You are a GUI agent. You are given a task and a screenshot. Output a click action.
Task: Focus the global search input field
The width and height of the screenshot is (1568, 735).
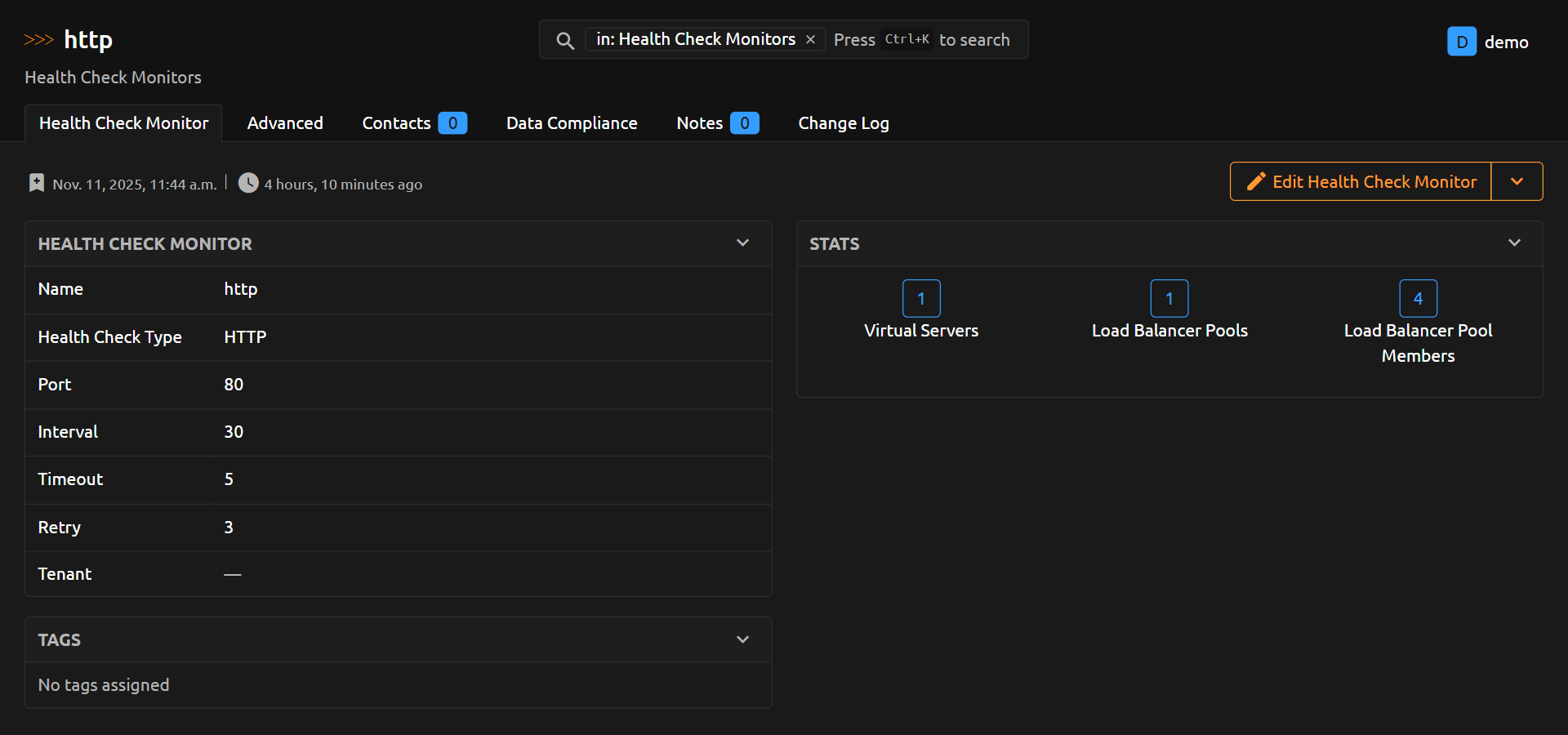coord(923,40)
